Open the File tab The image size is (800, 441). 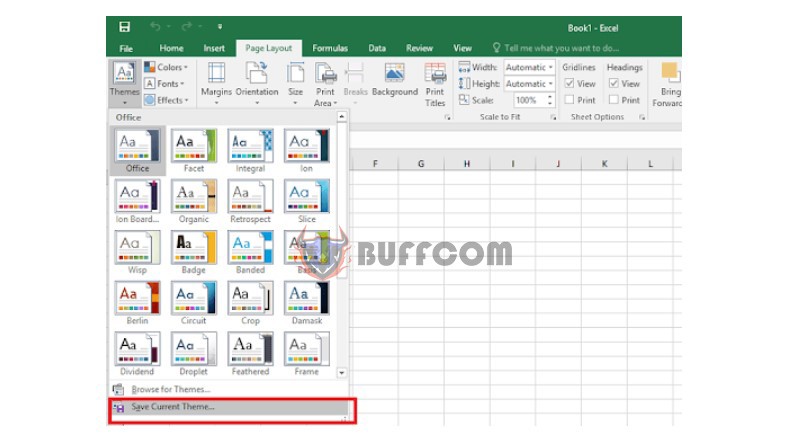point(126,48)
